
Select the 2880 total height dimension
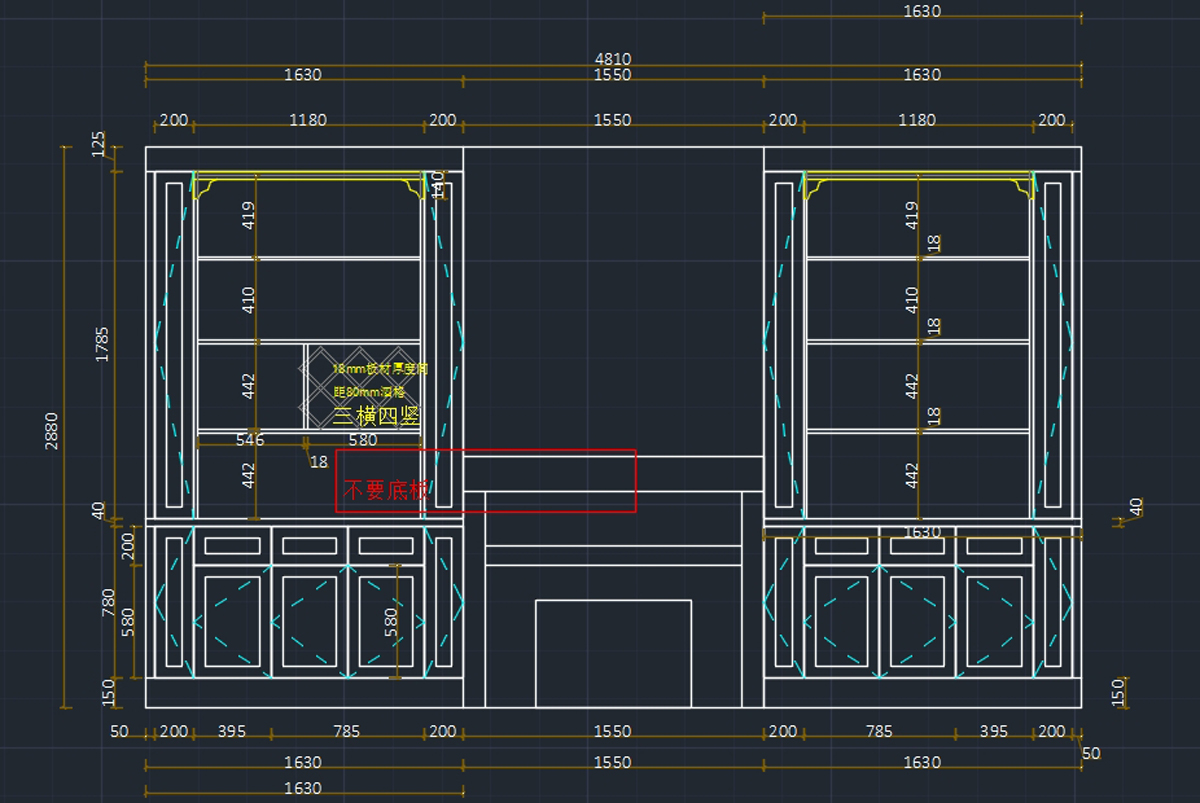(52, 430)
